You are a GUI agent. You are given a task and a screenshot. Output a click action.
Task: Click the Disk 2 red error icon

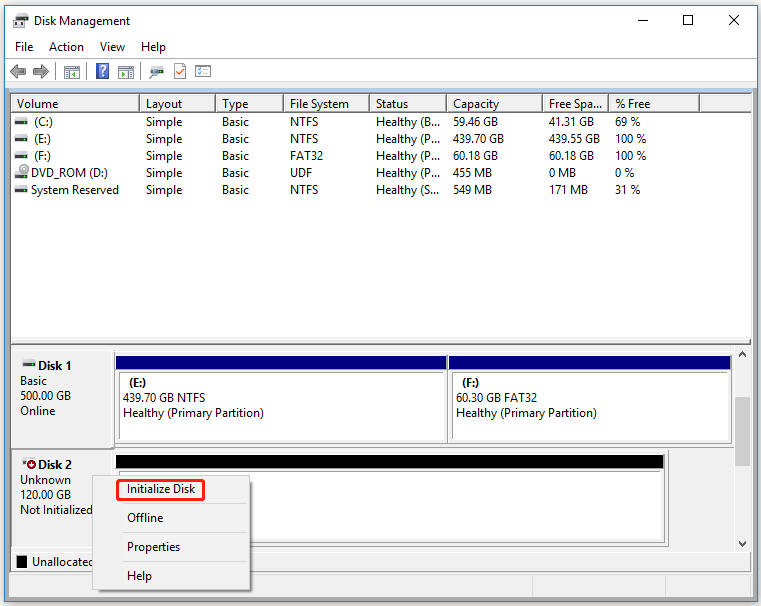(29, 464)
